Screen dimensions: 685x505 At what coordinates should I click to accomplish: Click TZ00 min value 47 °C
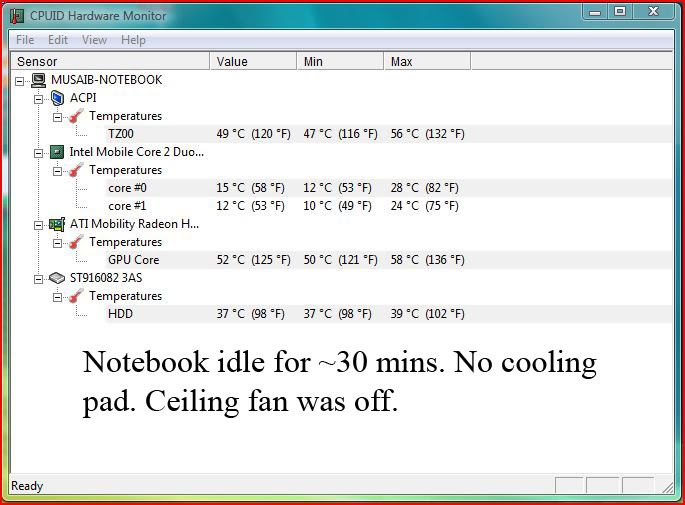[340, 134]
